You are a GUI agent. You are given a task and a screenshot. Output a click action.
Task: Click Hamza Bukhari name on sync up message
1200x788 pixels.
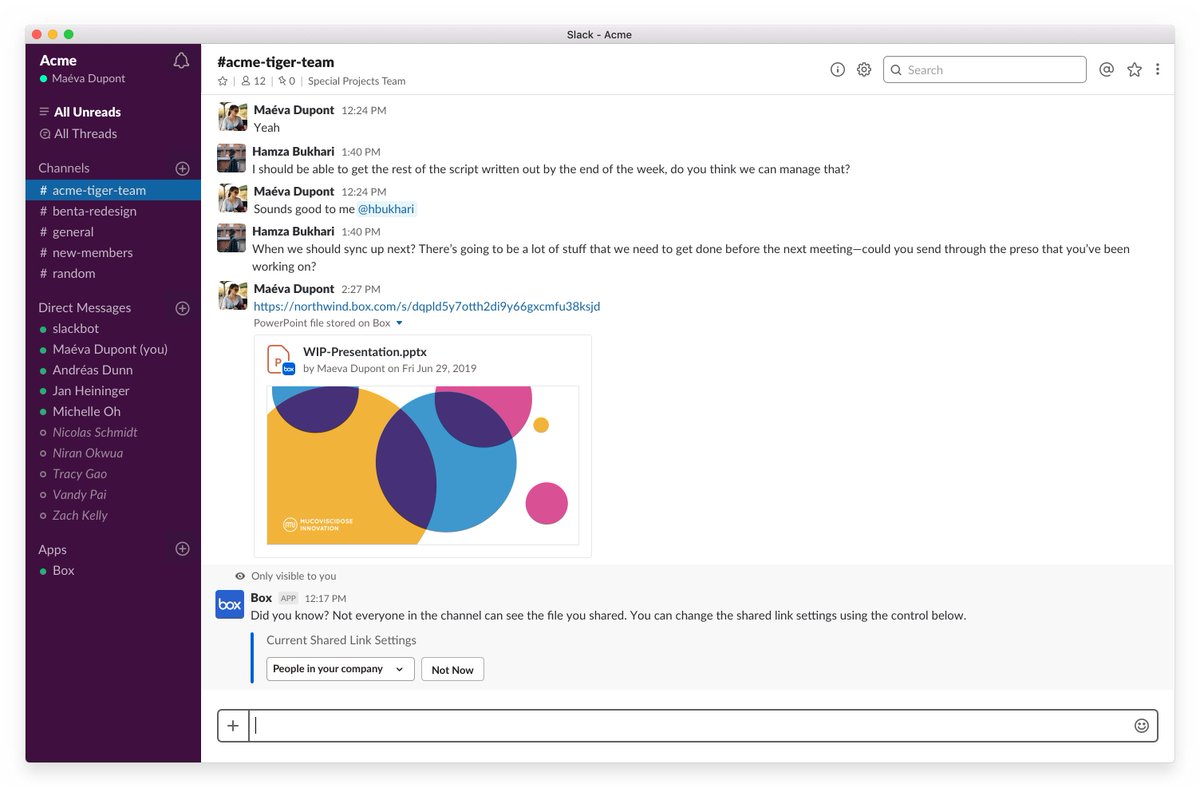(x=293, y=232)
